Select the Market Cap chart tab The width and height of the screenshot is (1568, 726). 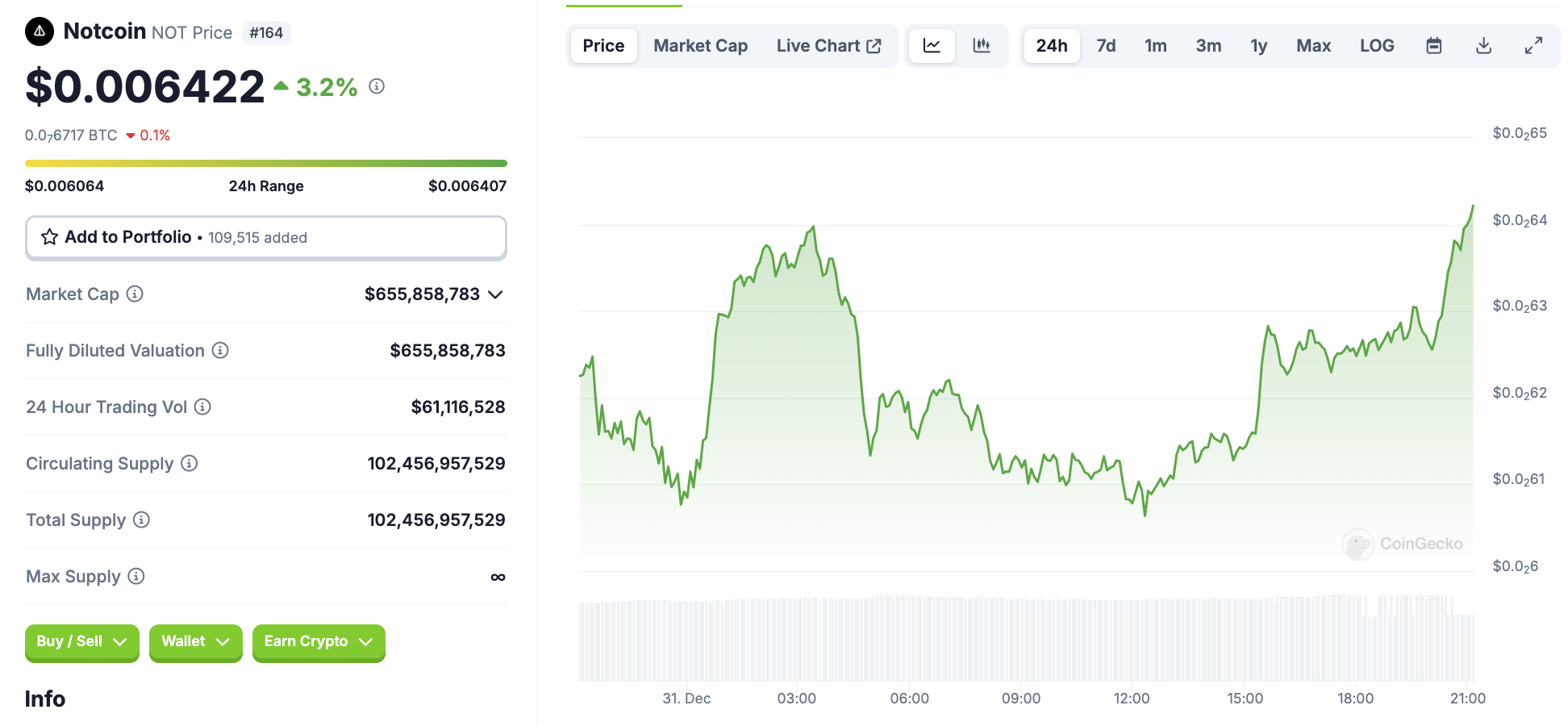coord(701,46)
